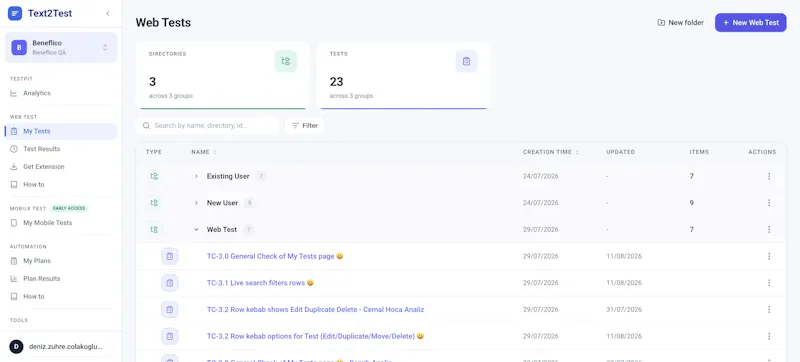This screenshot has height=362, width=800.
Task: Click the Text2Test logo icon
Action: click(x=15, y=13)
